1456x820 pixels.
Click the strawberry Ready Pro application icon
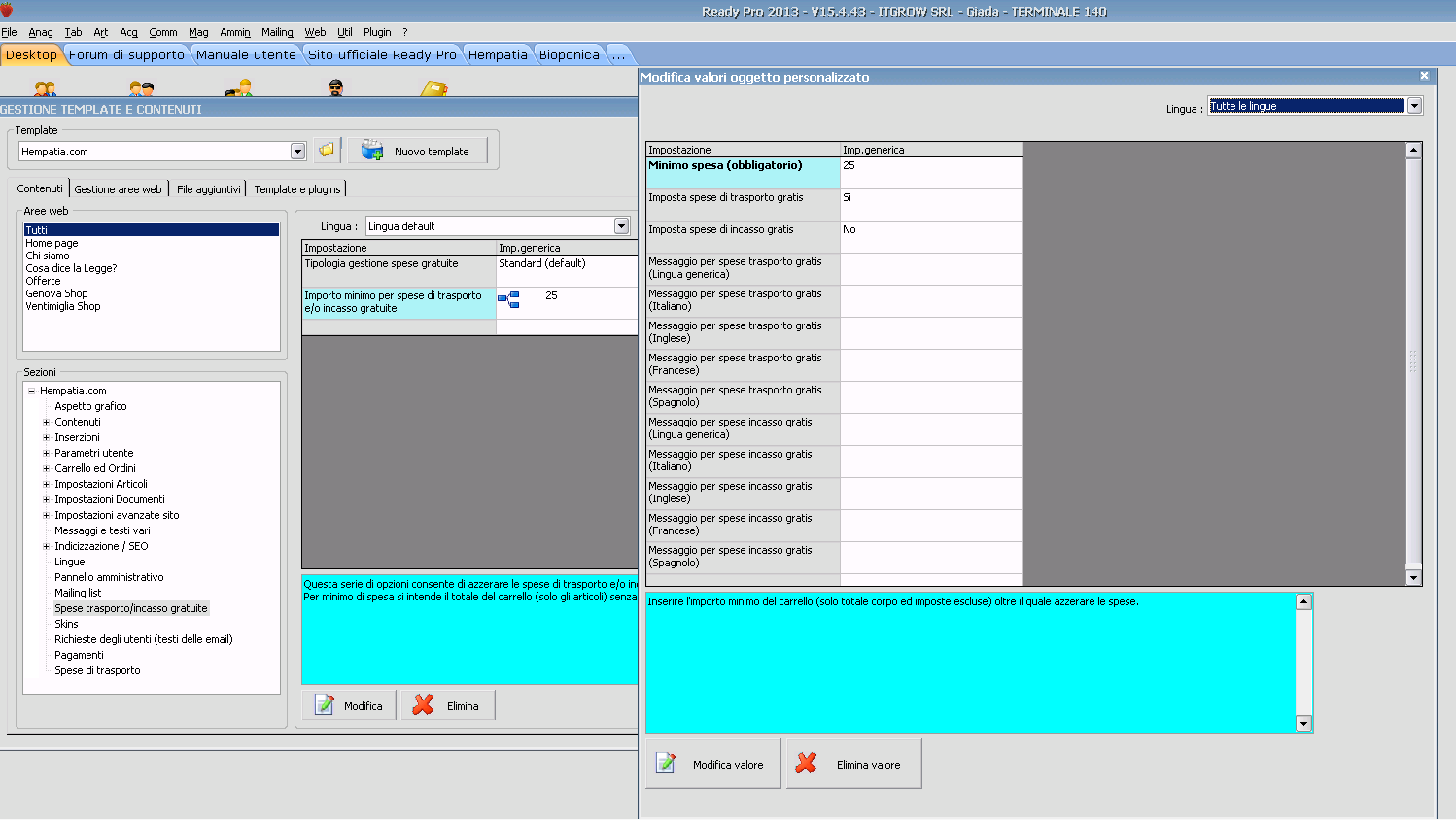[x=7, y=10]
